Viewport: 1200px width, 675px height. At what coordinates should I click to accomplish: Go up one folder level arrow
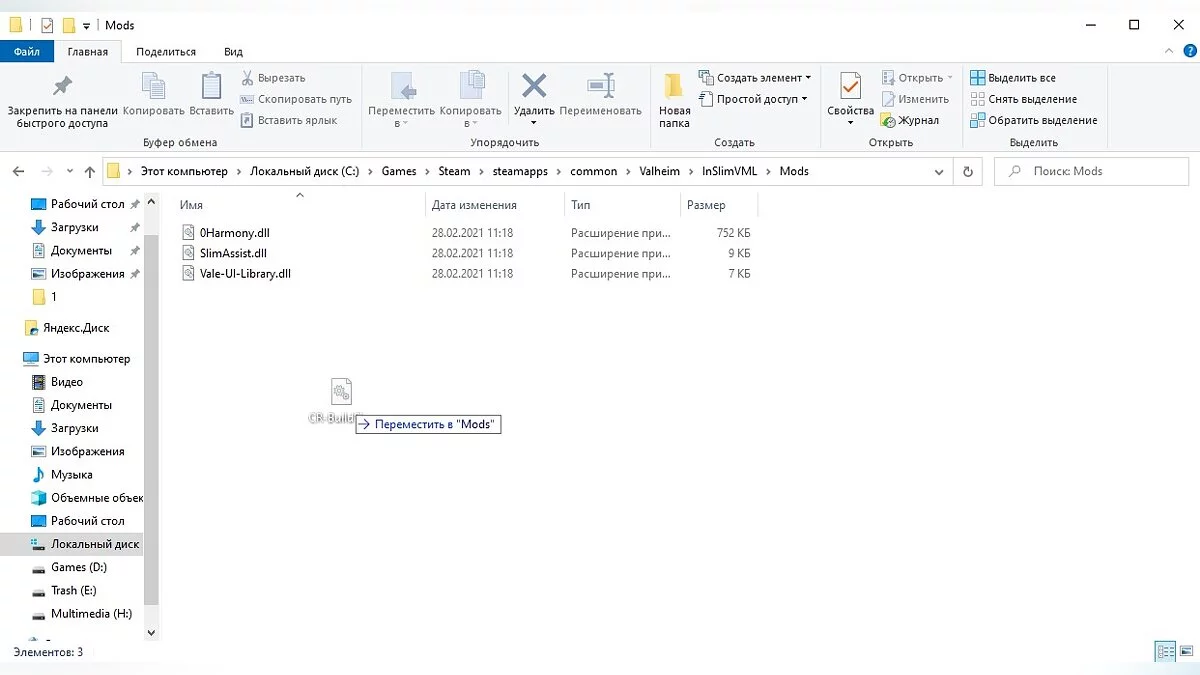click(90, 171)
